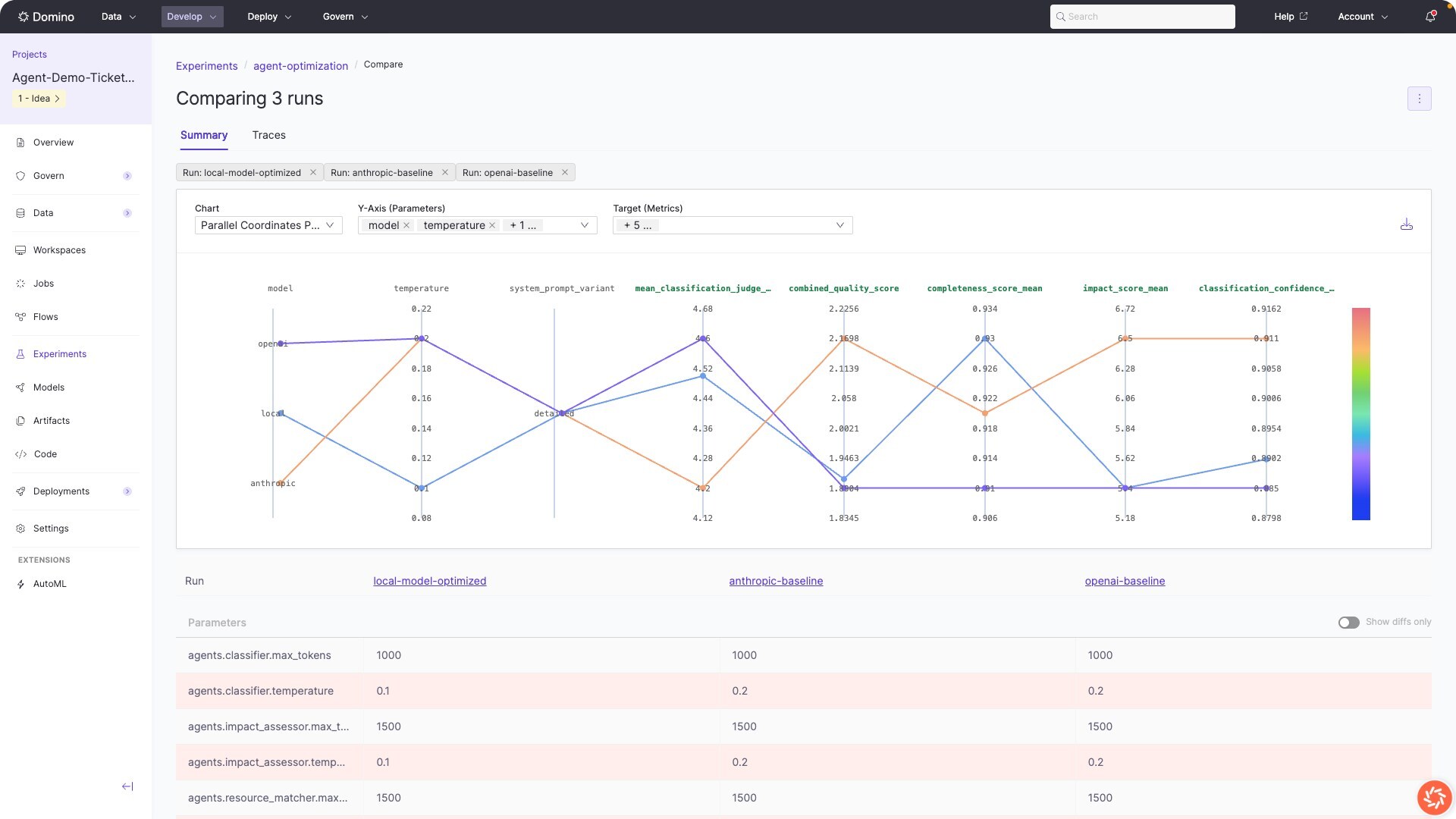
Task: Click the chart color scale bar
Action: pos(1360,414)
